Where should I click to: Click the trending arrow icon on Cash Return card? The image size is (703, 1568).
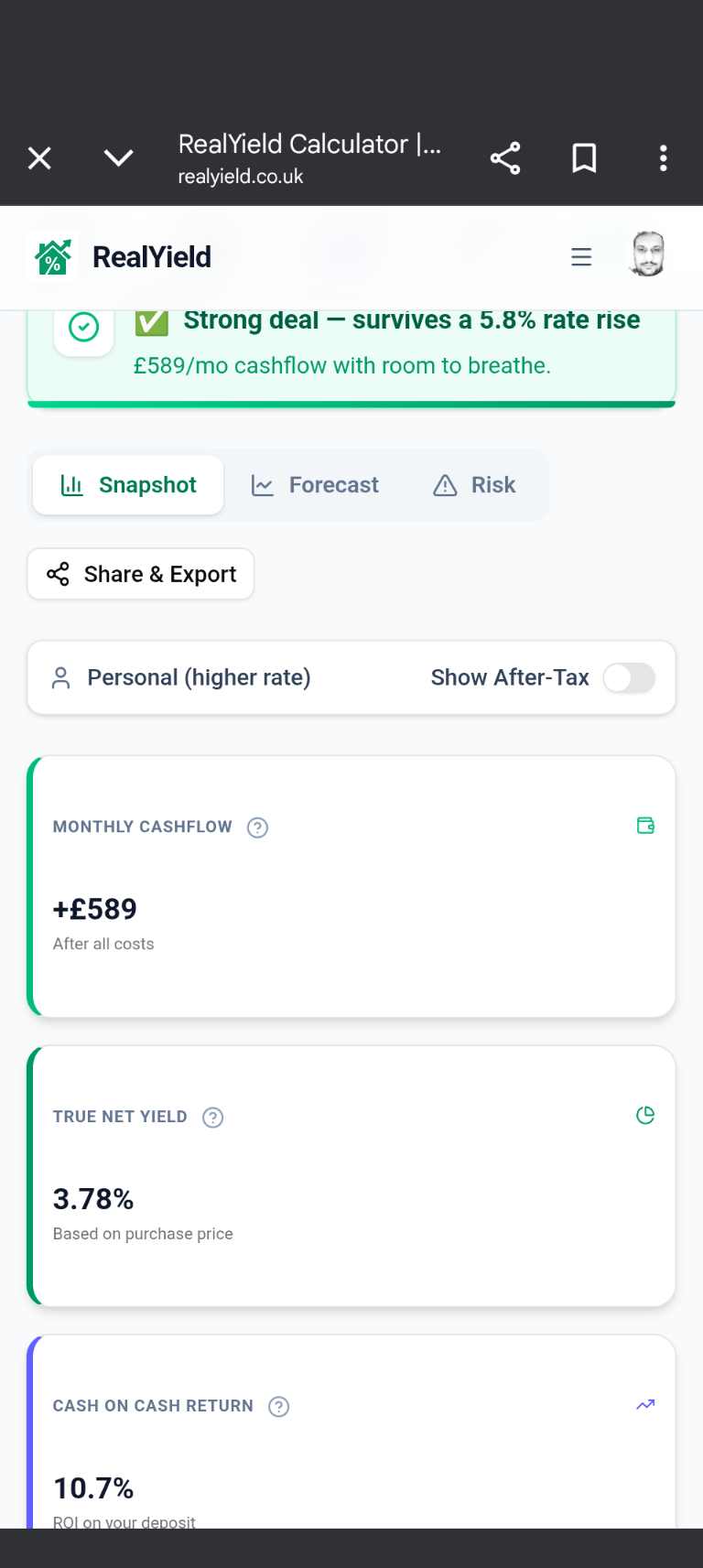(645, 1404)
